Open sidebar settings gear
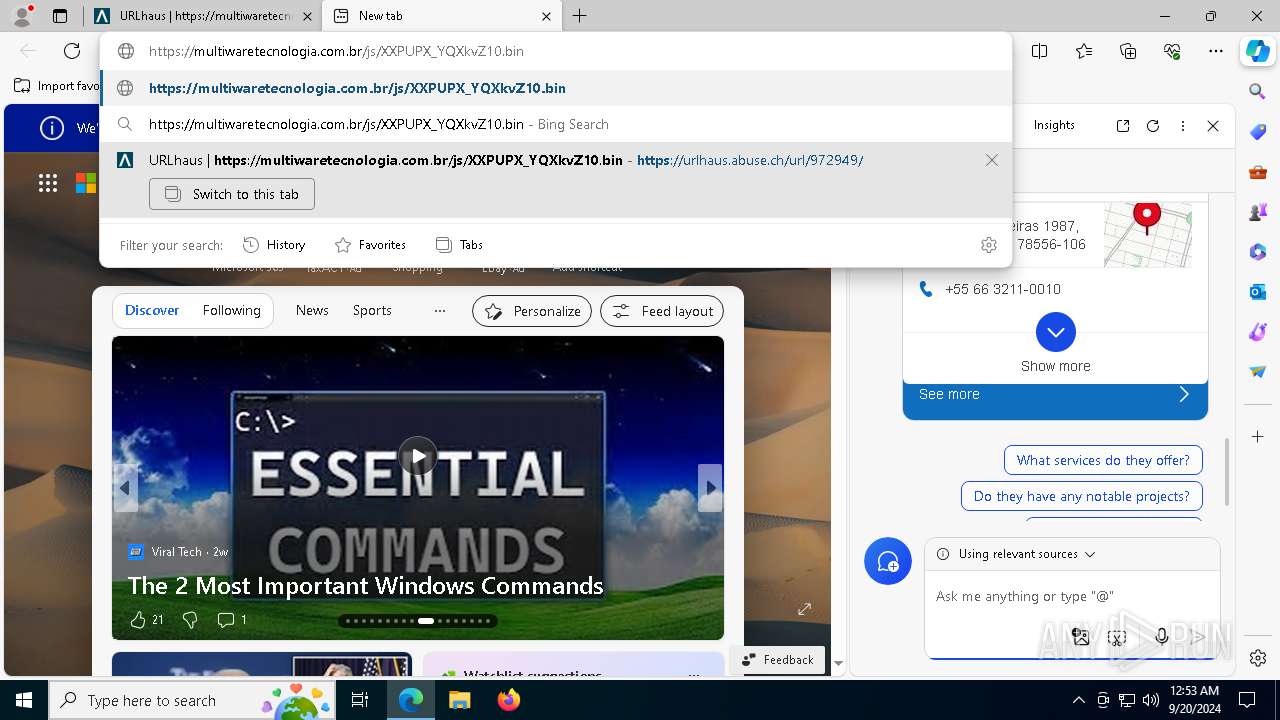This screenshot has width=1280, height=720. [1258, 658]
